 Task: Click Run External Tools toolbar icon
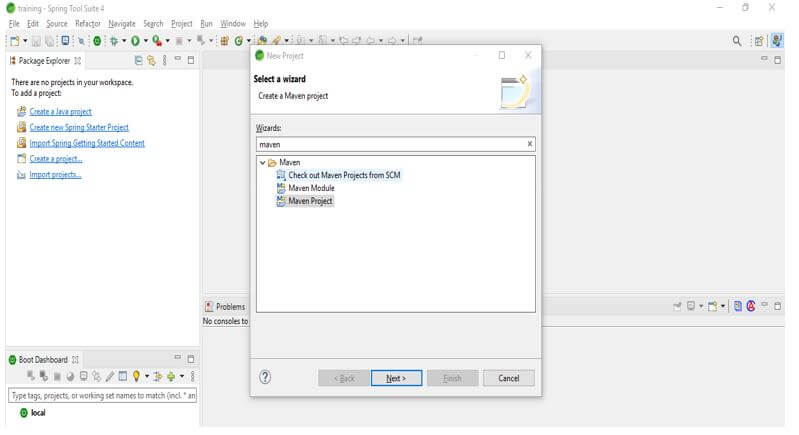pyautogui.click(x=157, y=41)
